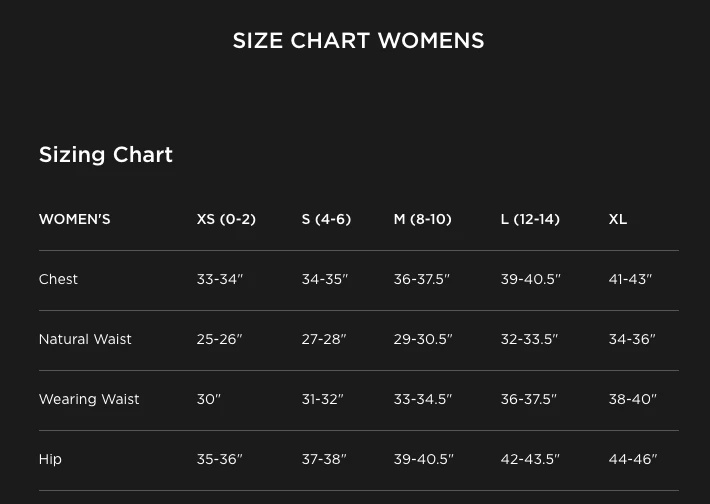
Task: Select the M (8-10) size header
Action: tap(422, 219)
